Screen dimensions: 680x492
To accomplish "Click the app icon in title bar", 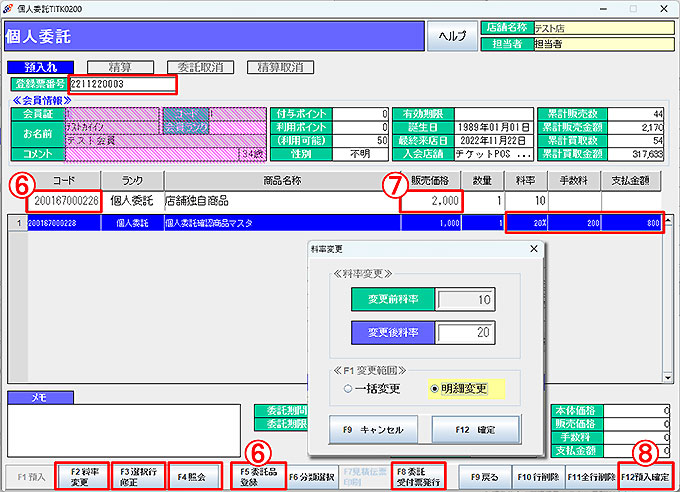I will 8,9.
